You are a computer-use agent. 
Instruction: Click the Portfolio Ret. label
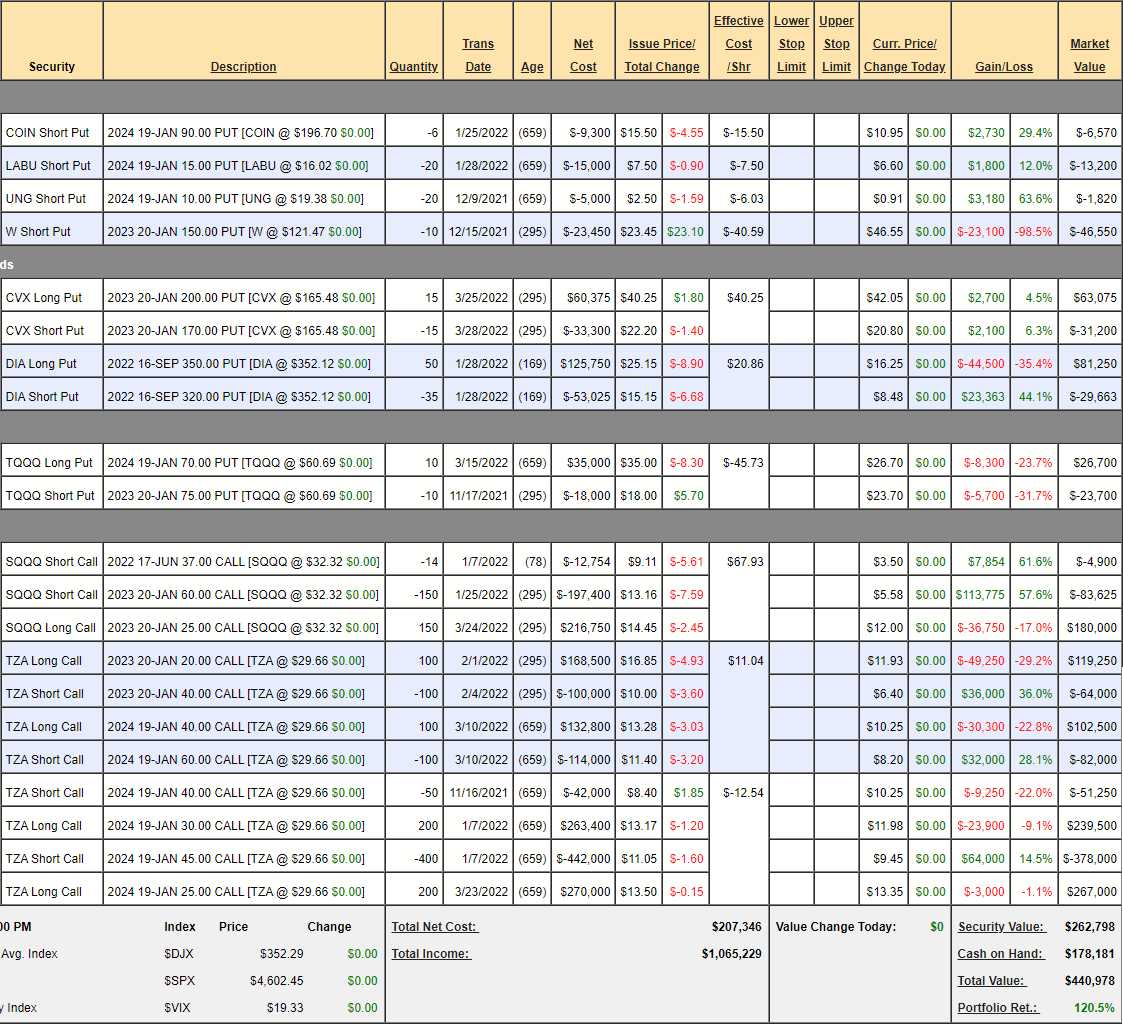pos(998,1008)
